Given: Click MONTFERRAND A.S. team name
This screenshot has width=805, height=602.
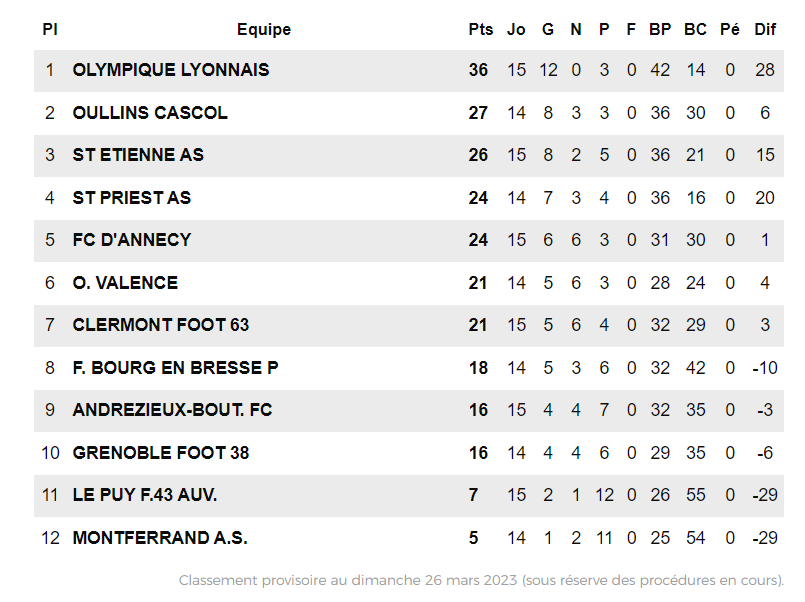Looking at the screenshot, I should click(x=160, y=538).
